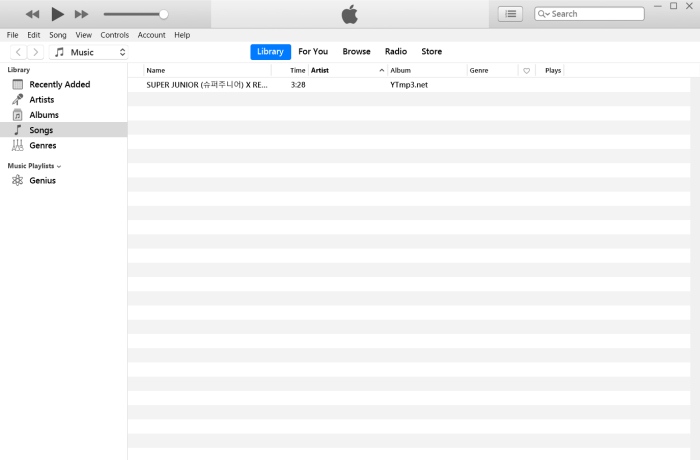Image resolution: width=700 pixels, height=460 pixels.
Task: Click the Search input field
Action: pos(589,14)
